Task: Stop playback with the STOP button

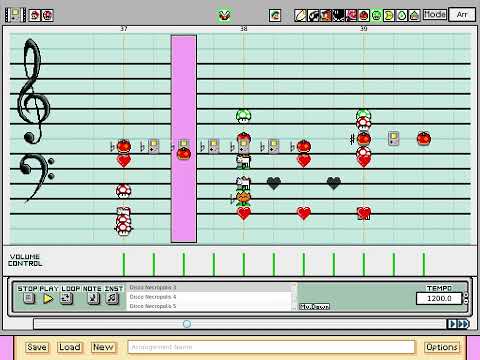Action: pos(29,298)
